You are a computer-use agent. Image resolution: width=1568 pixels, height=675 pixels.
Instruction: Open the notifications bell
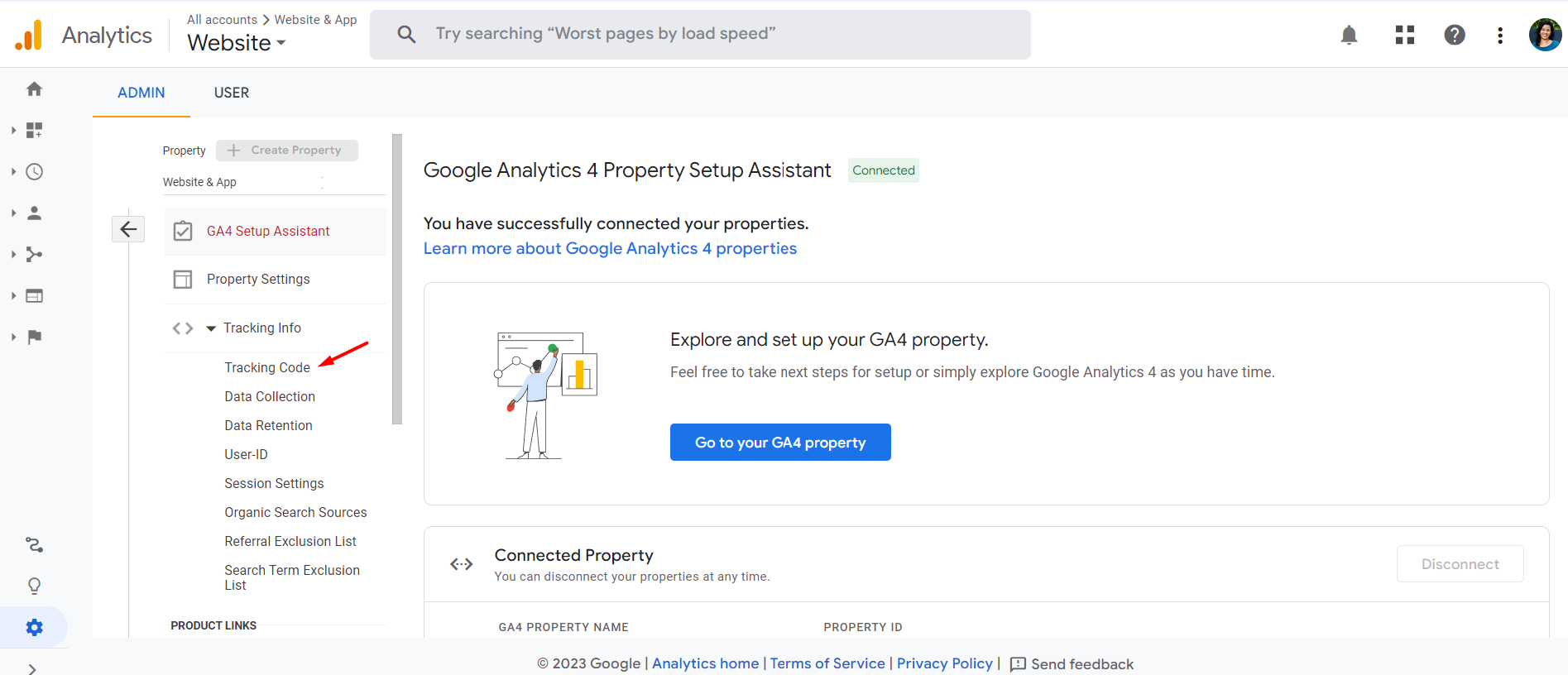[x=1349, y=35]
